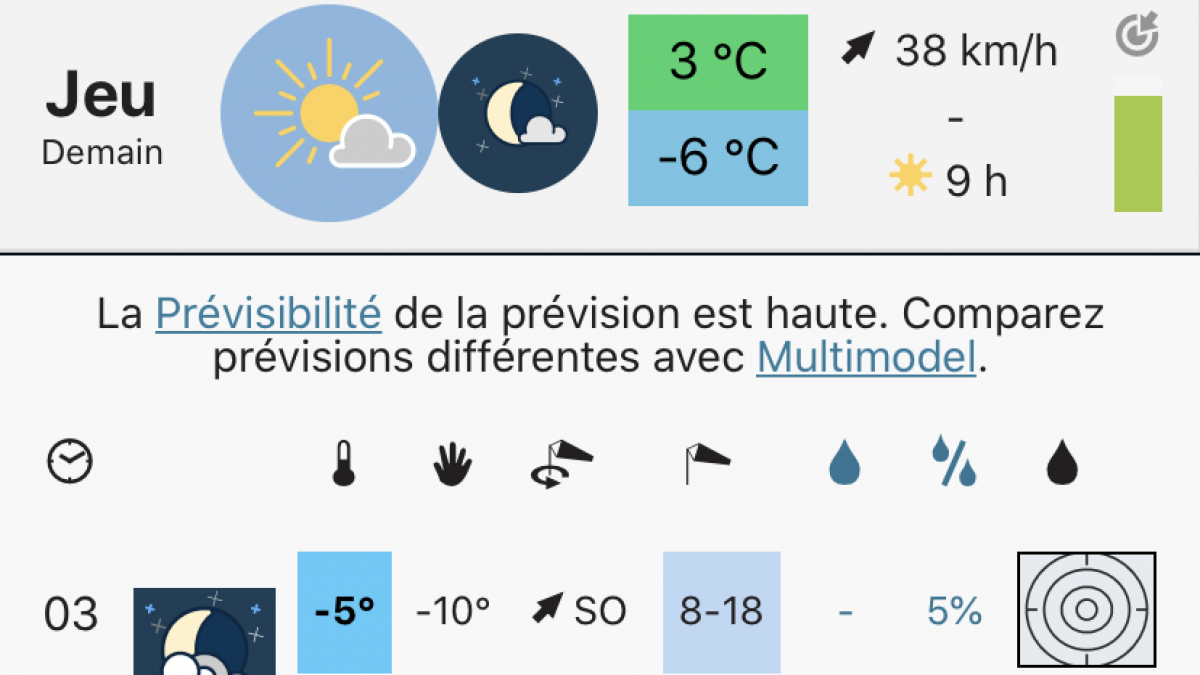
Task: Click the wind speed windsock icon
Action: [707, 464]
